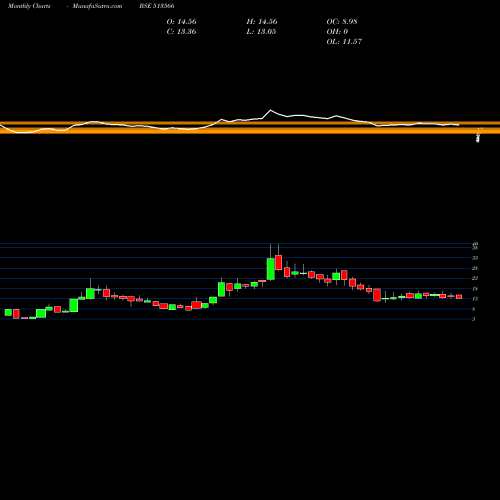Select the 'H: 14.56' high value
This screenshot has width=500, height=500.
[x=262, y=22]
